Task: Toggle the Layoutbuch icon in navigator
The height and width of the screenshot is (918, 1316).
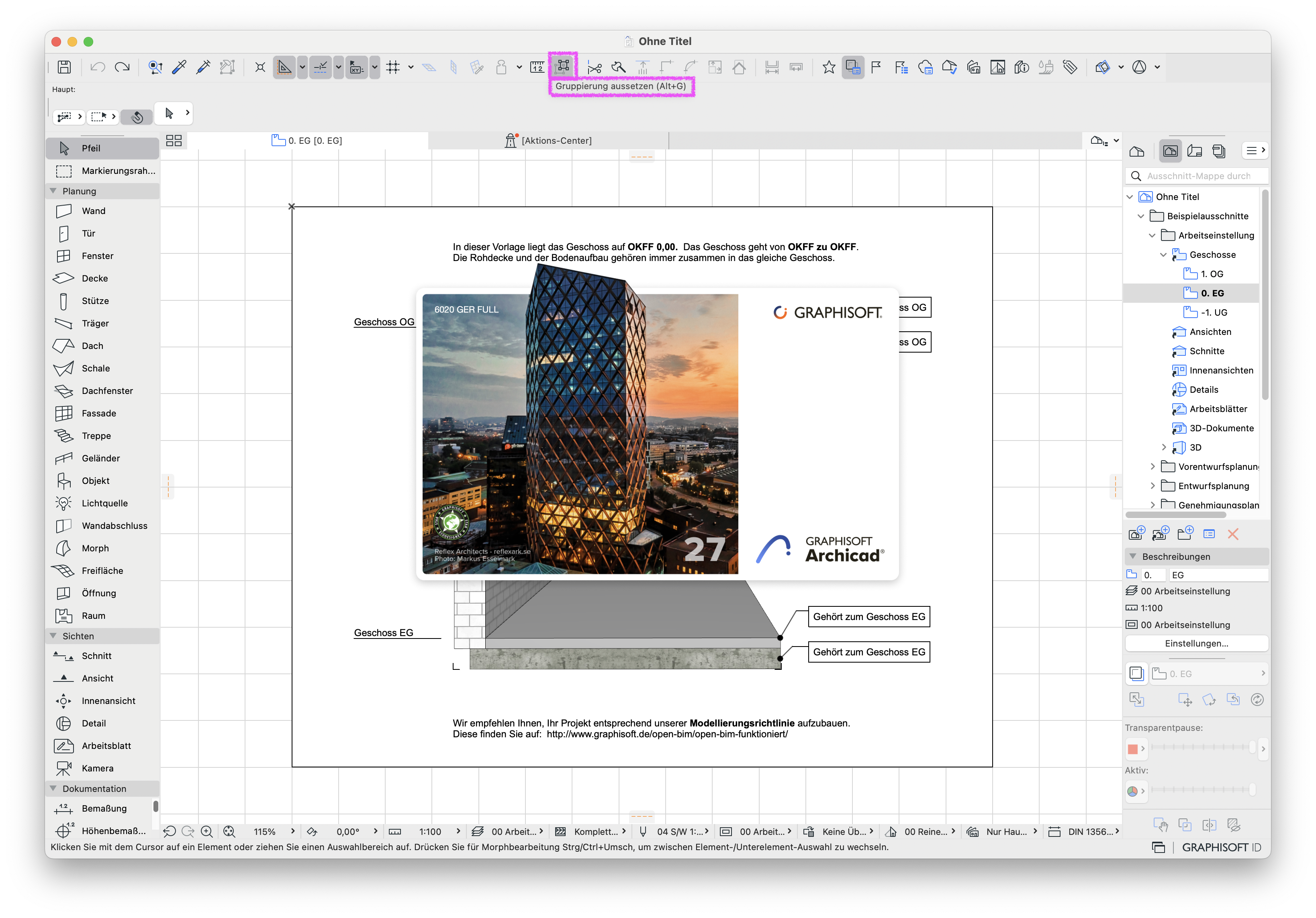Action: pos(1195,151)
